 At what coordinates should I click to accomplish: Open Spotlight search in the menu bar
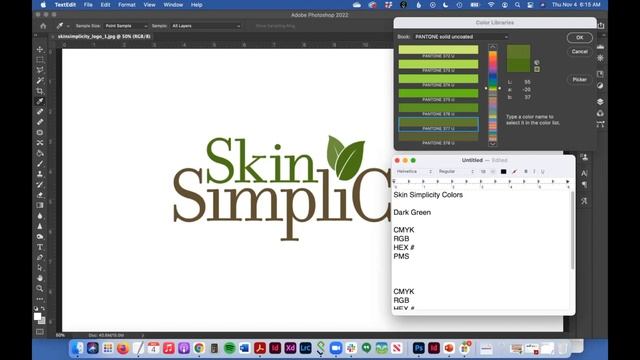click(x=517, y=5)
